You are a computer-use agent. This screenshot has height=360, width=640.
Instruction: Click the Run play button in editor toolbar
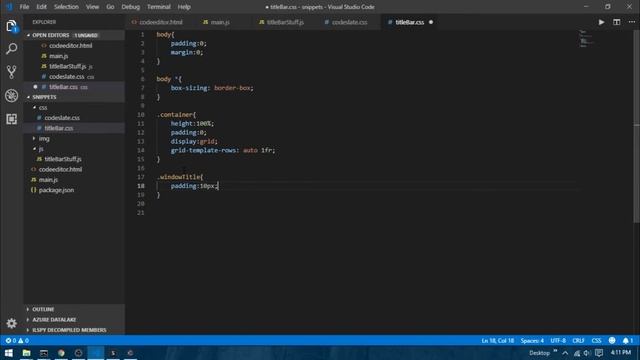pos(601,22)
